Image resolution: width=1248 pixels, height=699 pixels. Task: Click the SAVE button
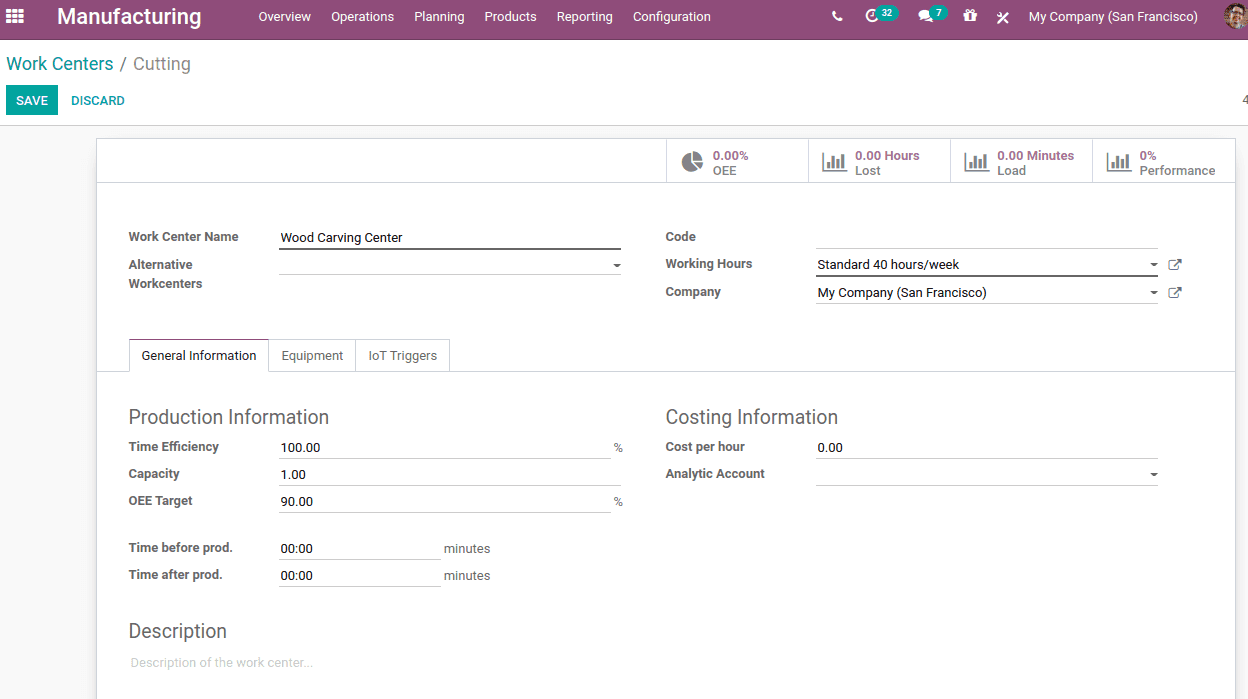tap(32, 100)
